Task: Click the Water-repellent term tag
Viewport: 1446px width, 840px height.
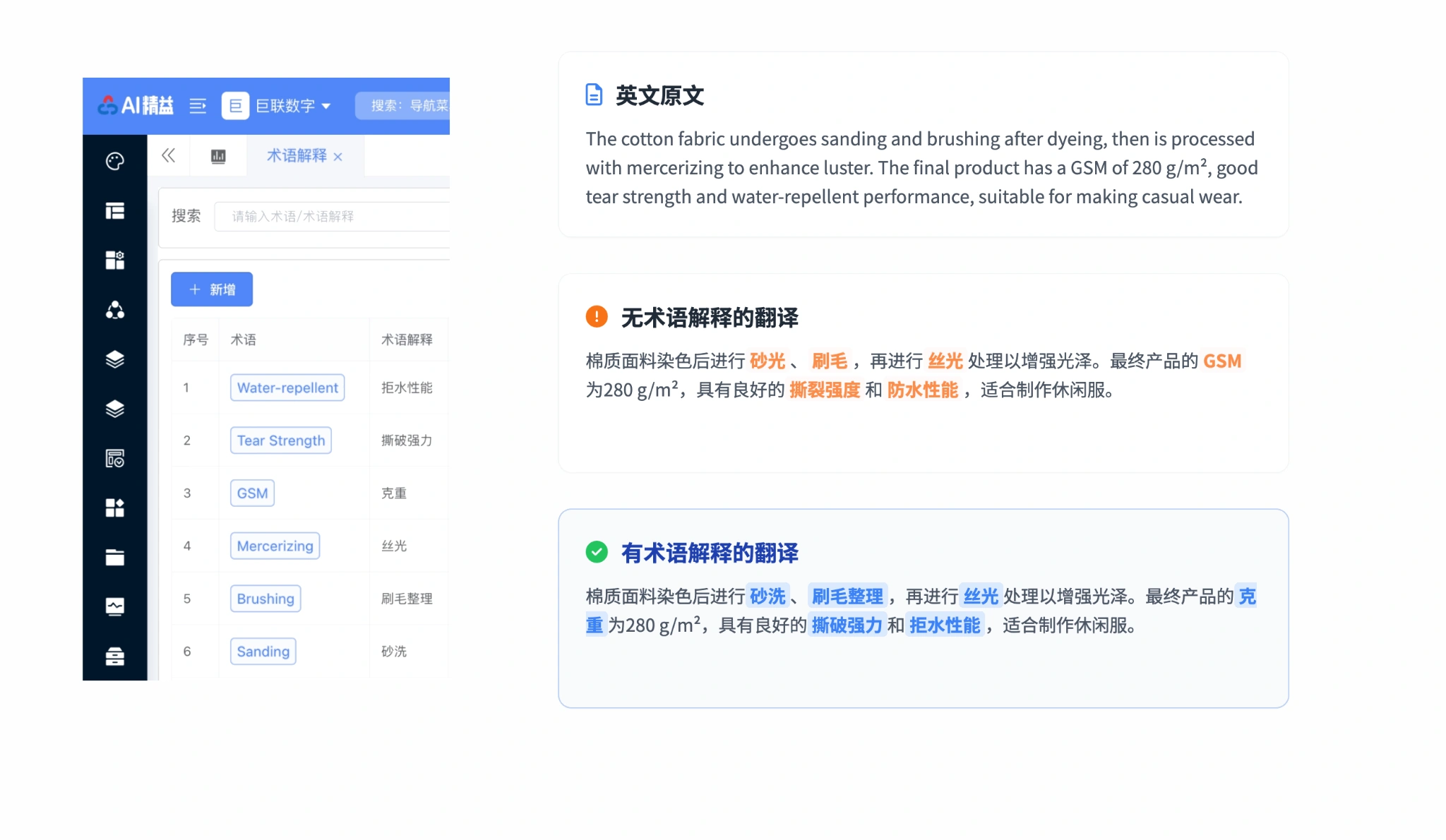Action: click(287, 388)
